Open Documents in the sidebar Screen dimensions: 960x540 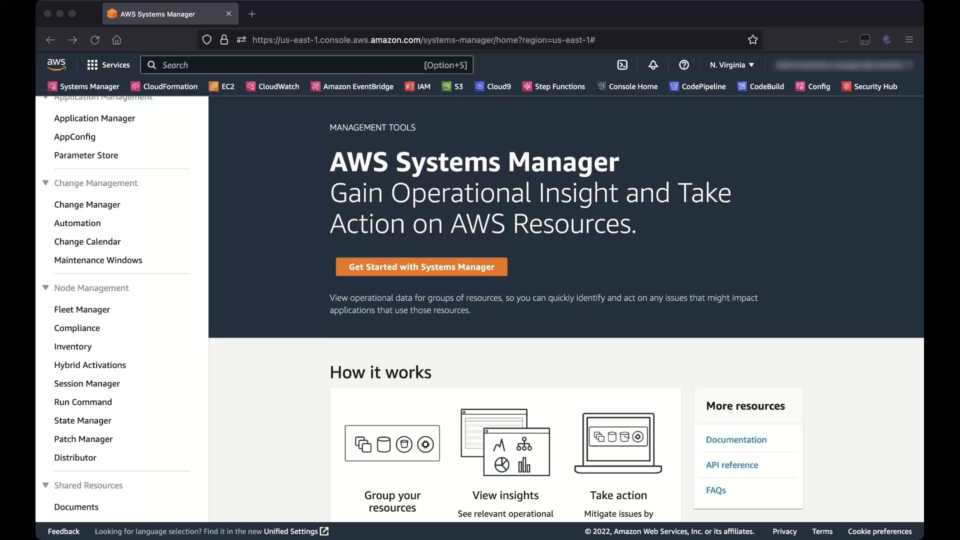pyautogui.click(x=76, y=506)
